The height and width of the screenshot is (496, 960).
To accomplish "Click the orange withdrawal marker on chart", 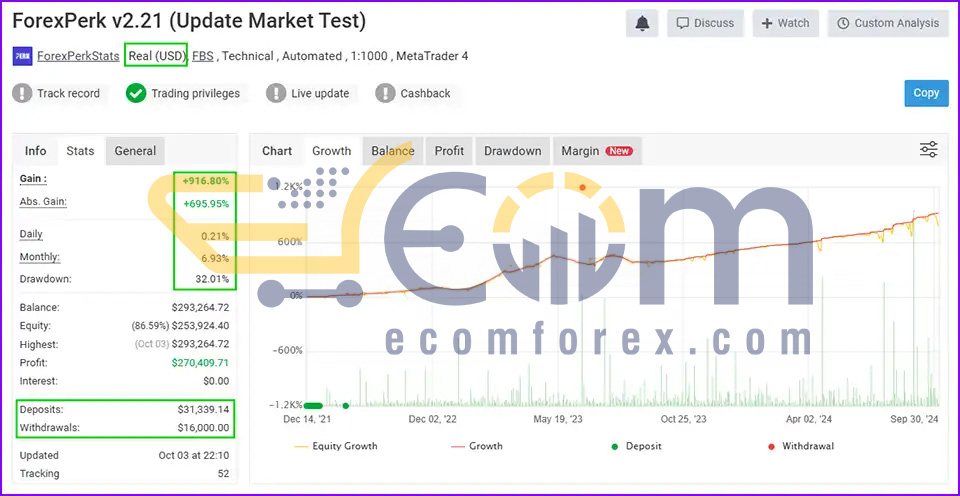I will tap(582, 187).
